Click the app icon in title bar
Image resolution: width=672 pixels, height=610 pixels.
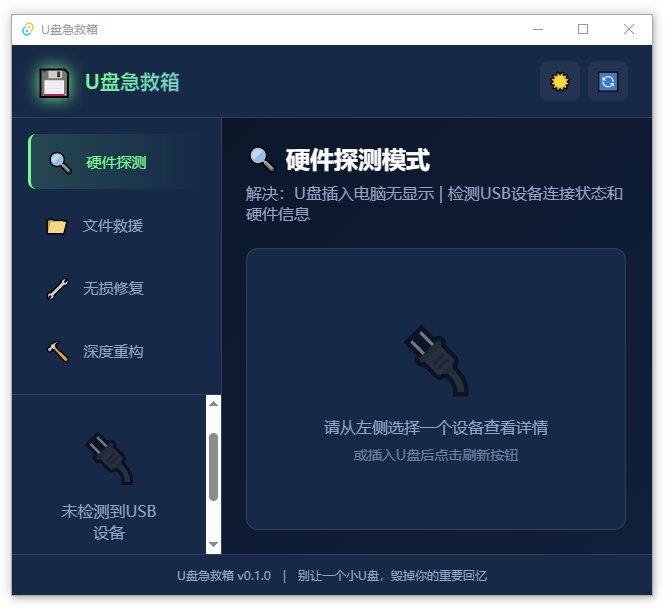coord(28,30)
